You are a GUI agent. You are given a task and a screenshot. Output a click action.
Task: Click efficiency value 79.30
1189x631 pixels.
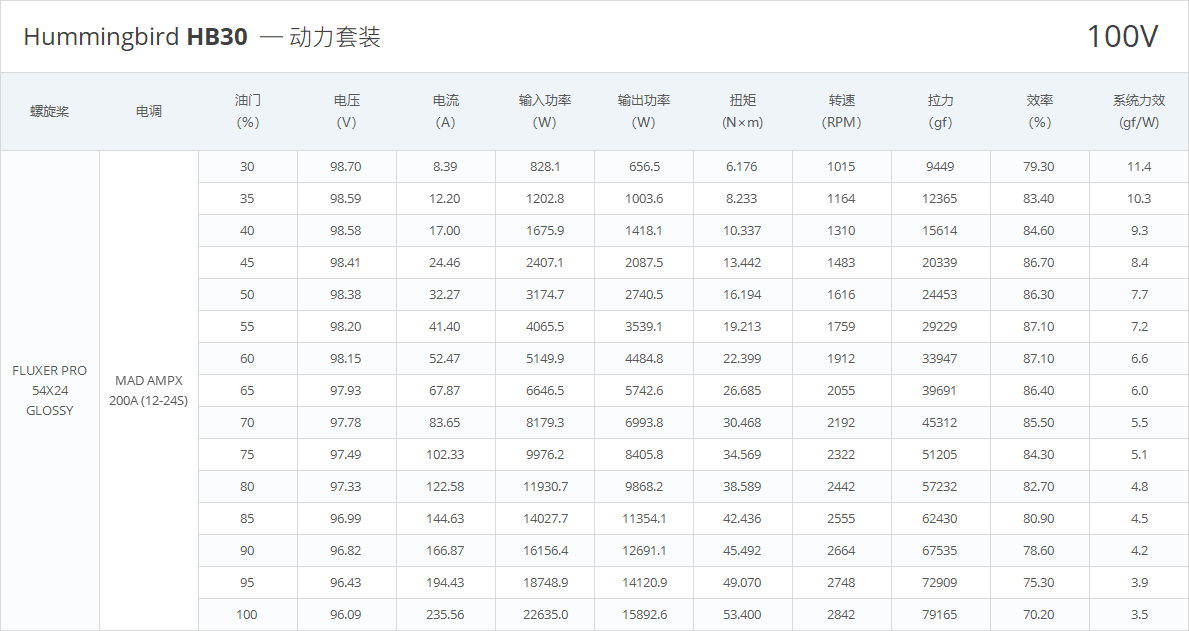coord(1039,167)
